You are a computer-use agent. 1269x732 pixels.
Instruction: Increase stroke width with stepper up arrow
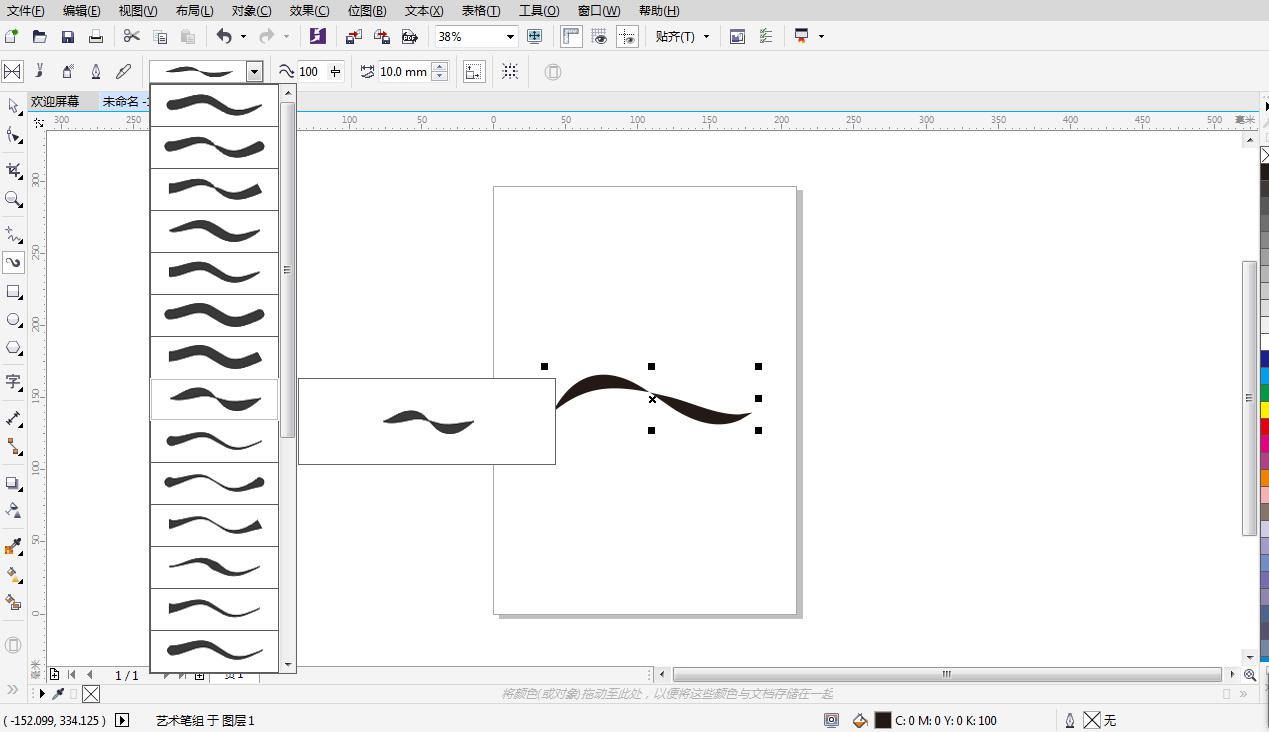439,66
